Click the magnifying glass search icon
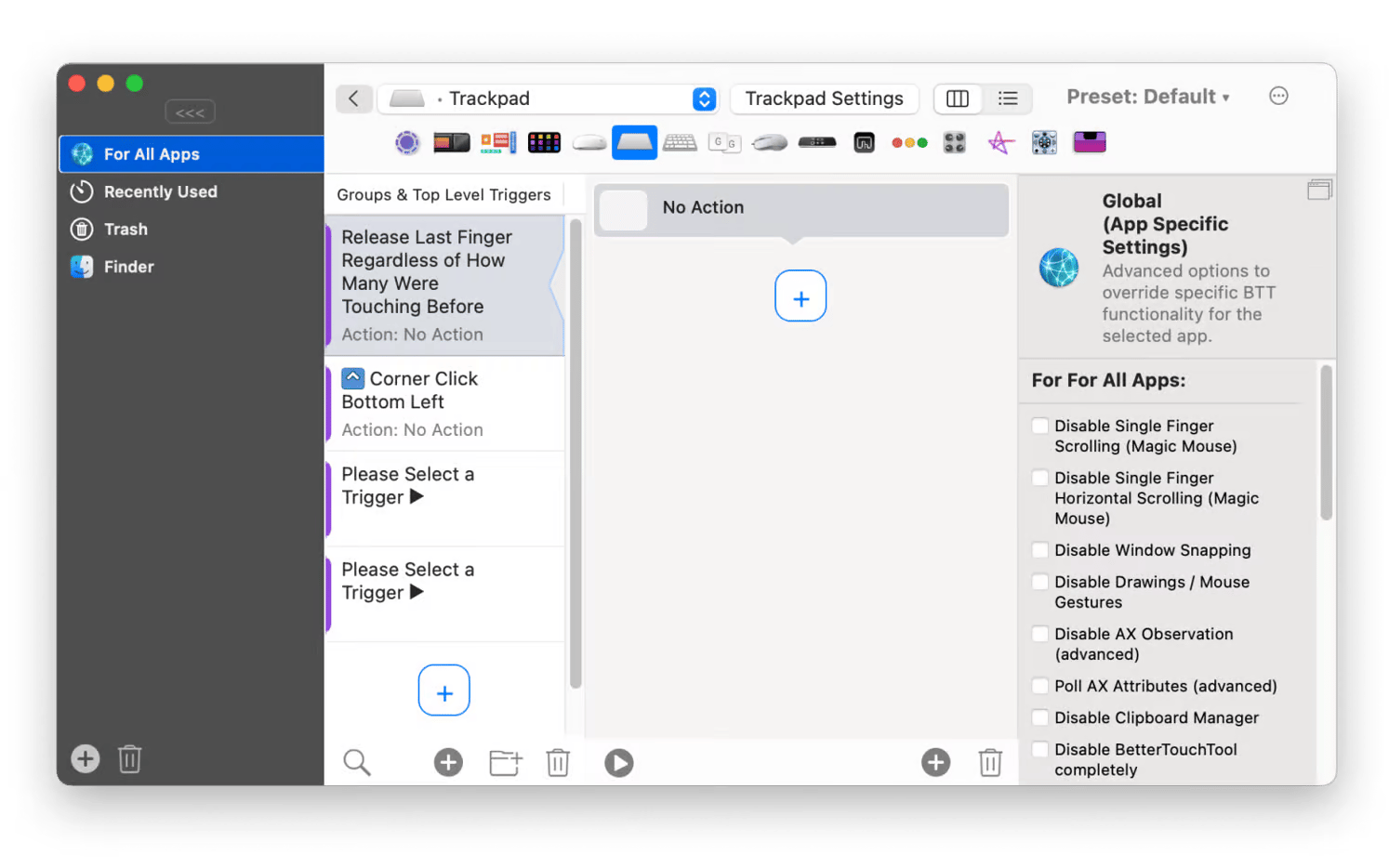1389x868 pixels. pos(356,763)
